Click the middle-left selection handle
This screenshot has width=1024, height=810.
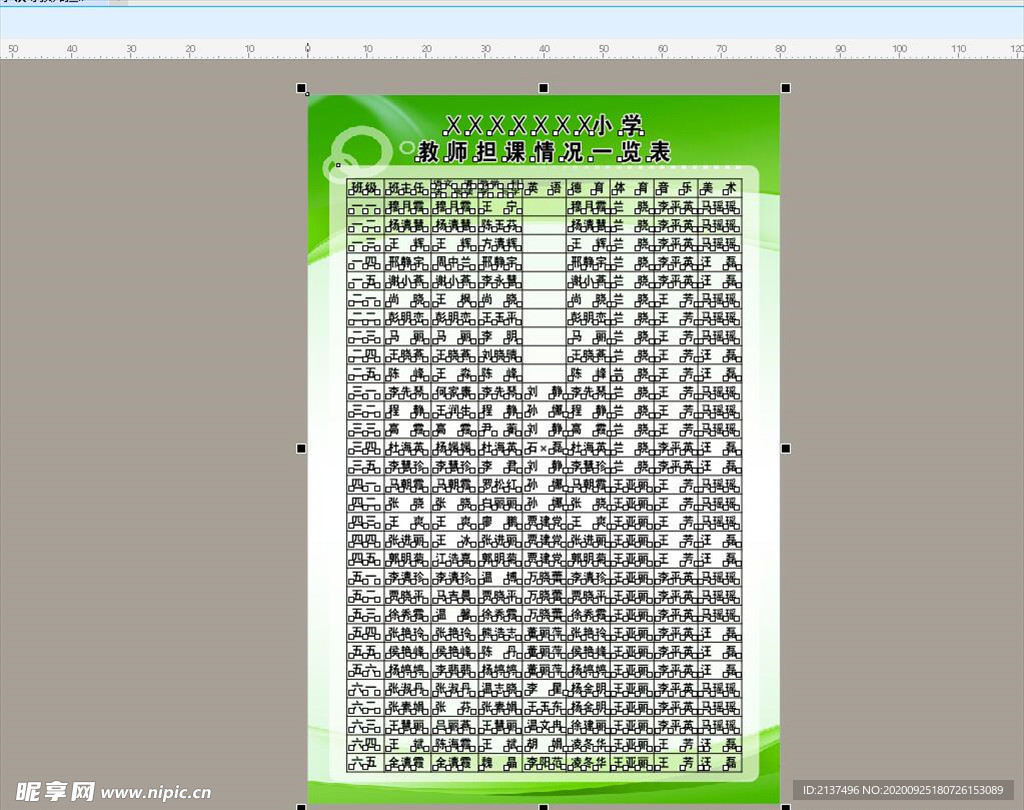pos(301,449)
